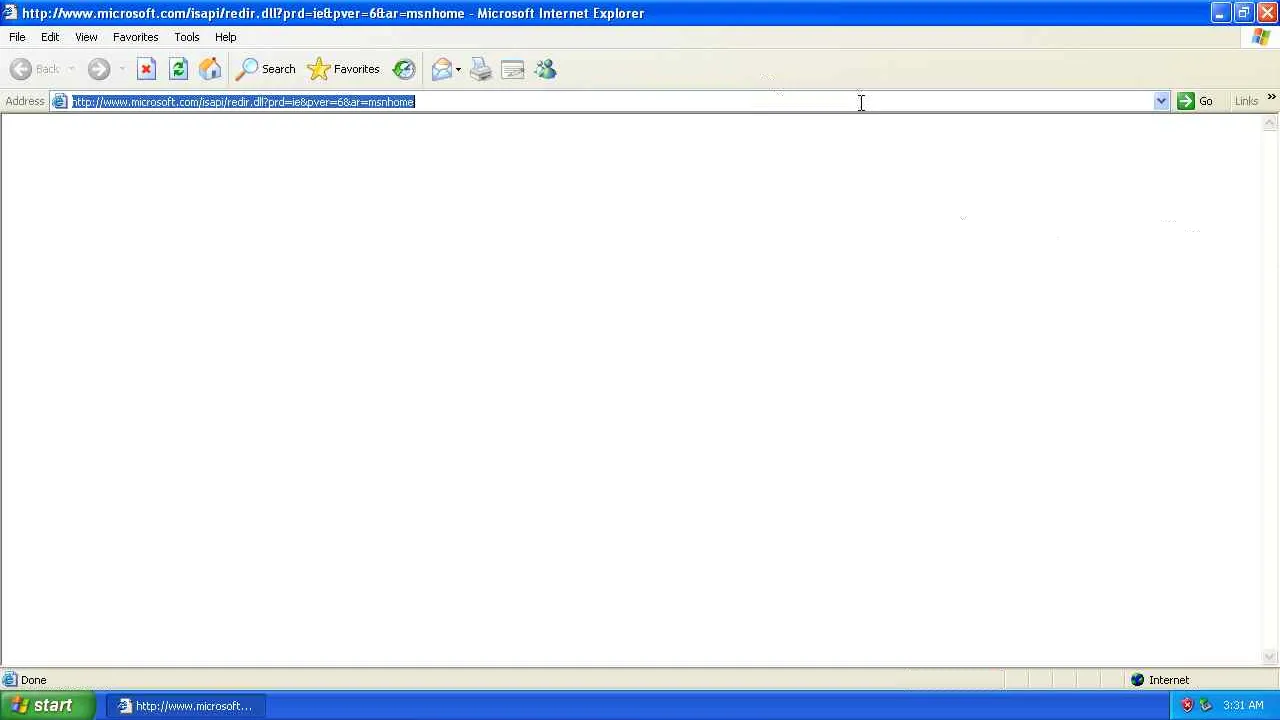This screenshot has height=720, width=1280.
Task: Expand the Forward button history dropdown arrow
Action: [x=122, y=69]
